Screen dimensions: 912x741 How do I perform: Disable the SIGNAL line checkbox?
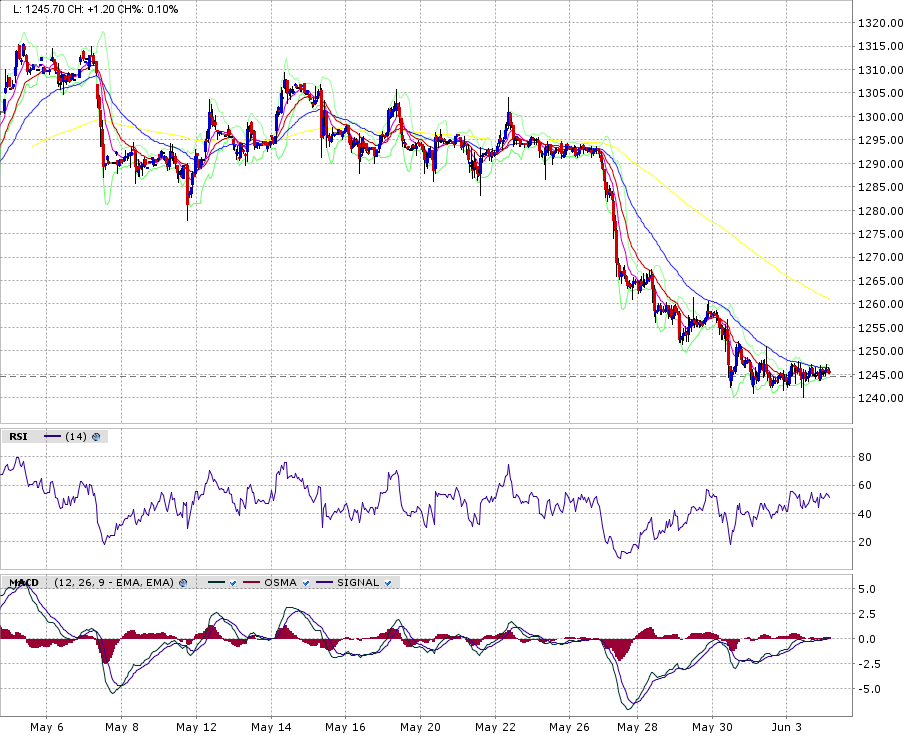(x=387, y=582)
